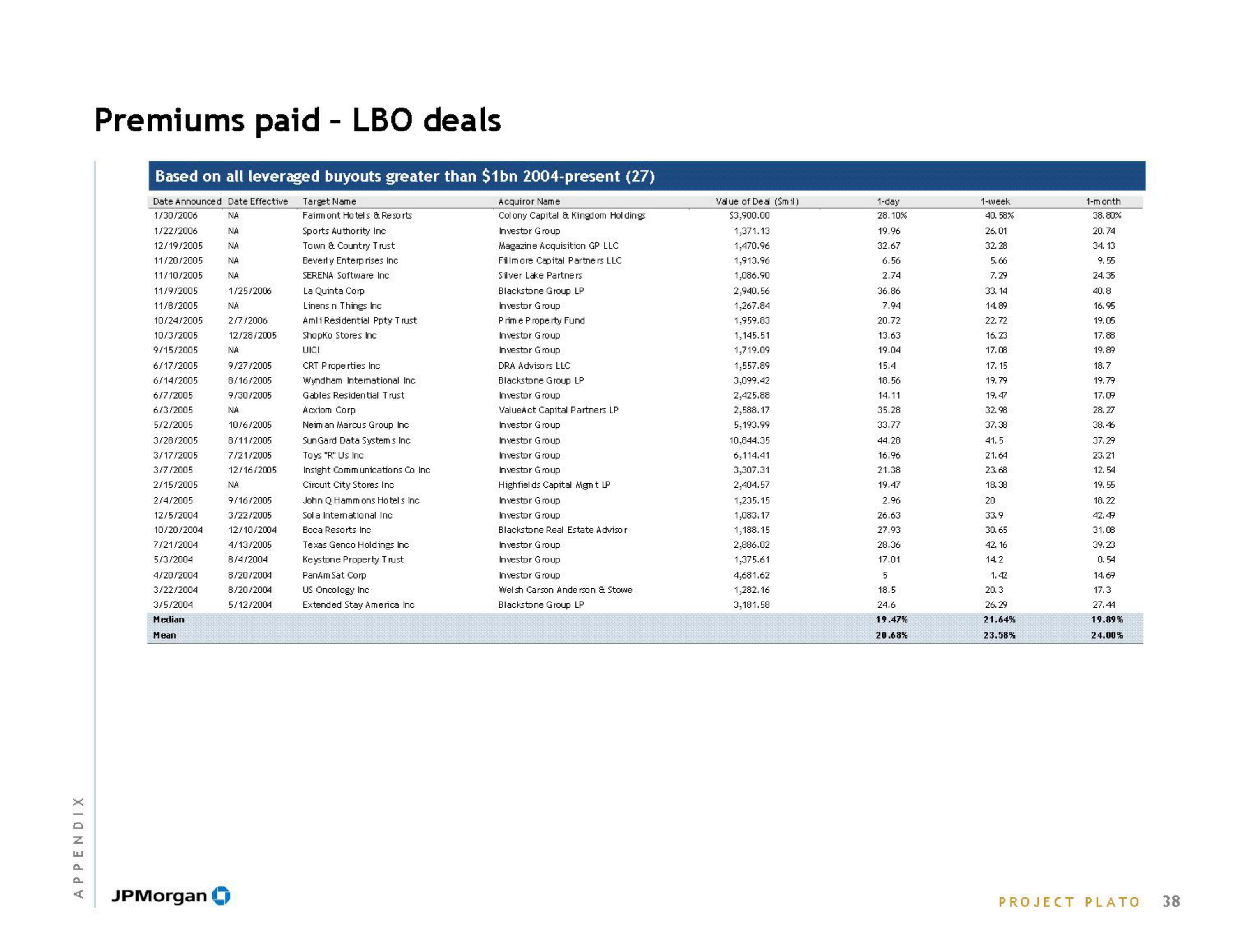Screen dimensions: 1233x952
Task: Select 'SERENA Software Inc' target
Action: 346,275
